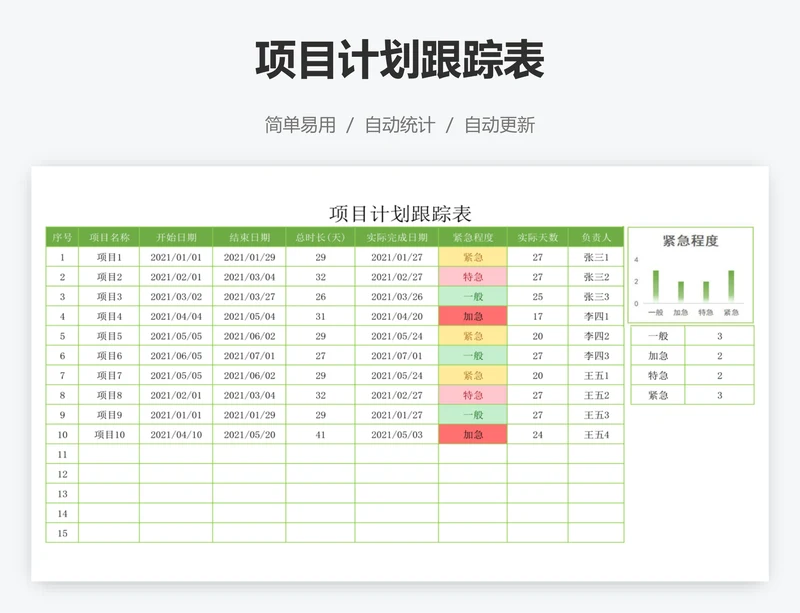Select the 项目名称 column header
The height and width of the screenshot is (613, 800).
(109, 237)
